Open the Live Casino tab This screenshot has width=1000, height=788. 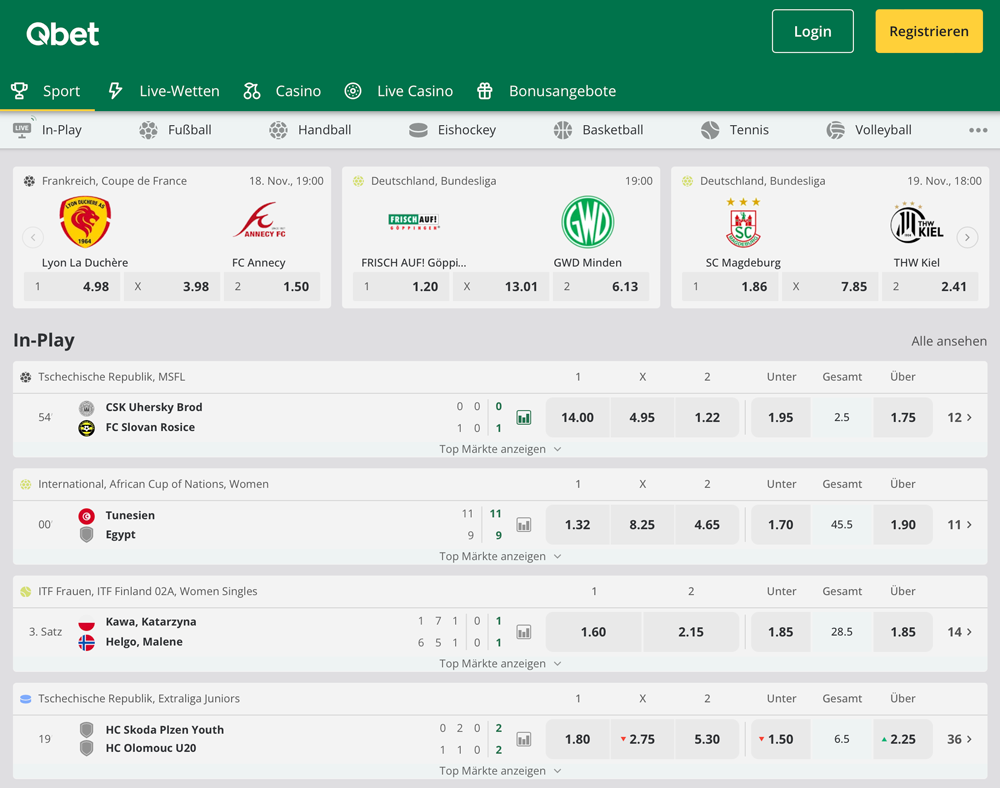(399, 91)
